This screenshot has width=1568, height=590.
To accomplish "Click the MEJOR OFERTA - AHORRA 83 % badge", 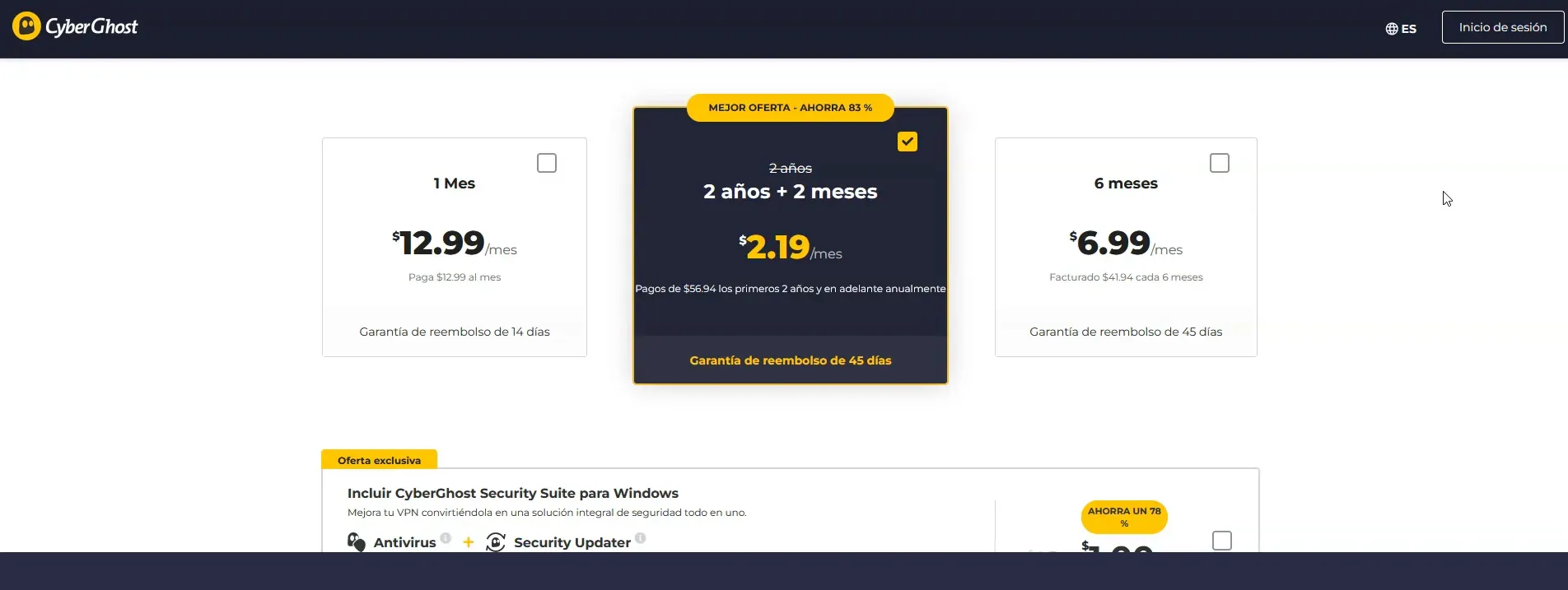I will 791,108.
